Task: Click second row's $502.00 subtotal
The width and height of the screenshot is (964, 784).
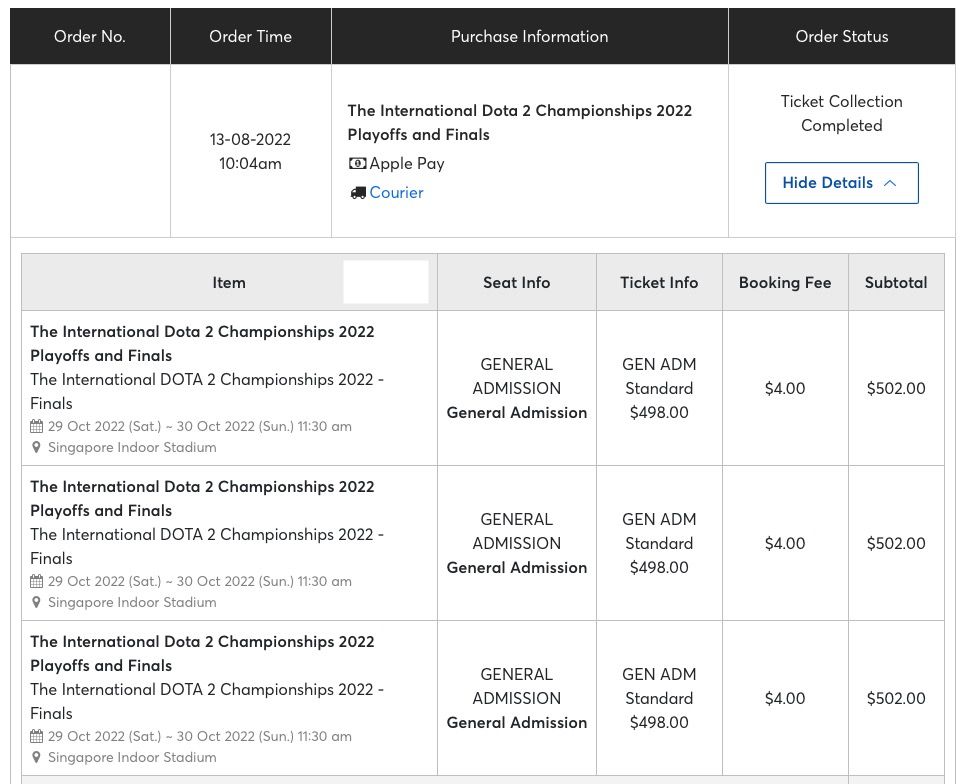Action: click(x=896, y=544)
